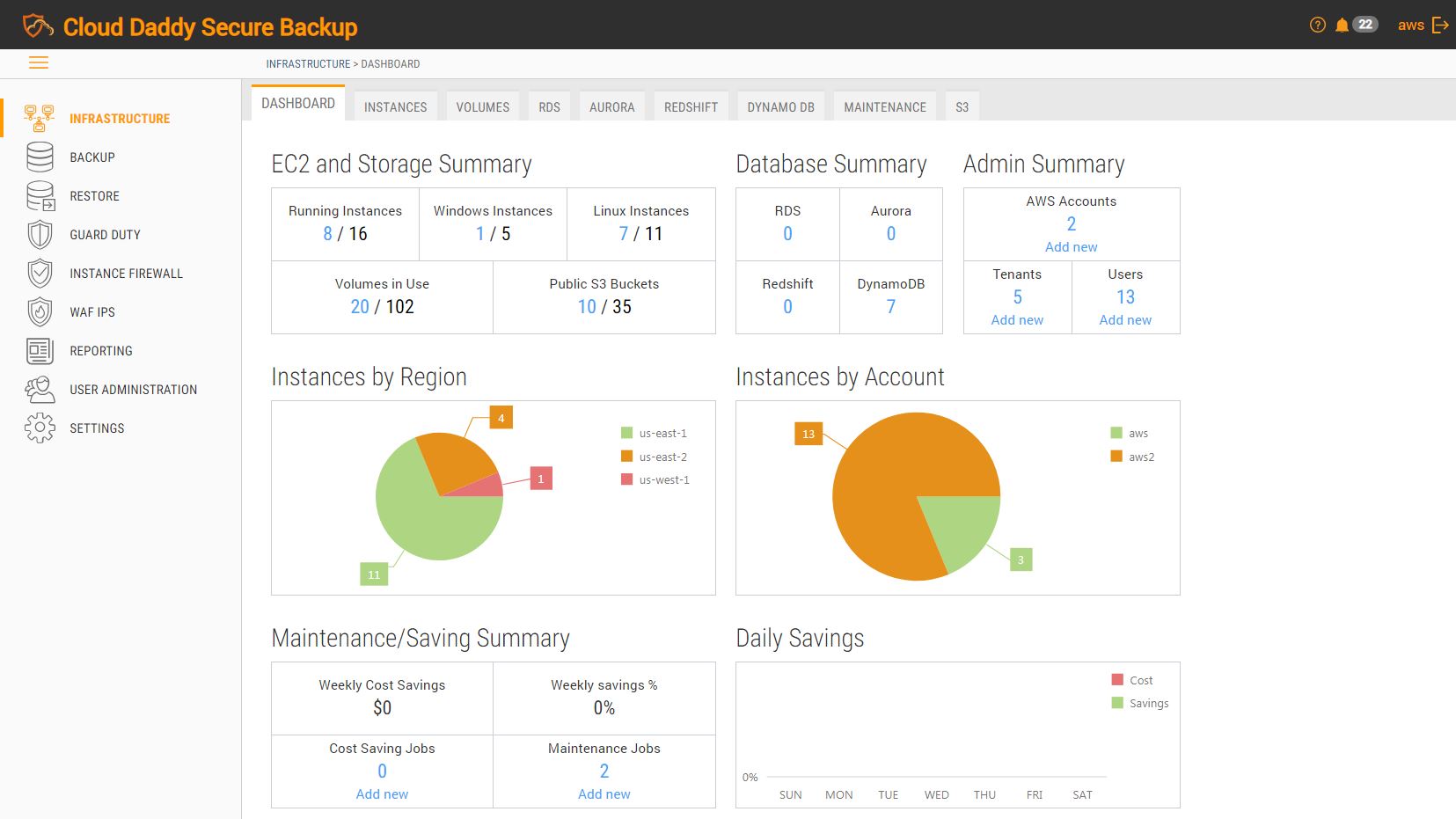This screenshot has width=1456, height=819.
Task: Select the Restore icon in the sidebar
Action: tap(39, 195)
